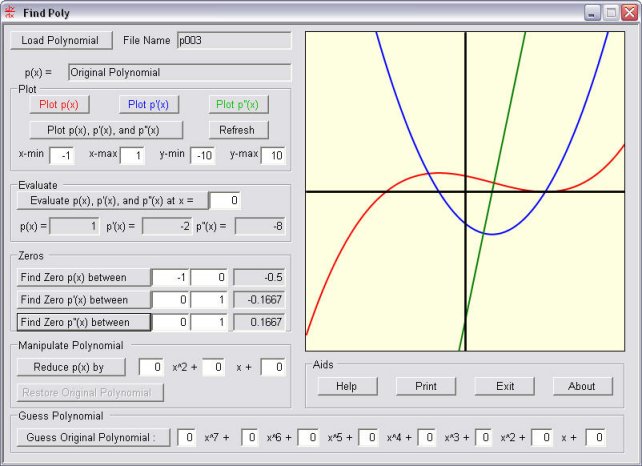Screen dimensions: 642x466
Task: Find Zero p"(x) between bounds
Action: [83, 322]
